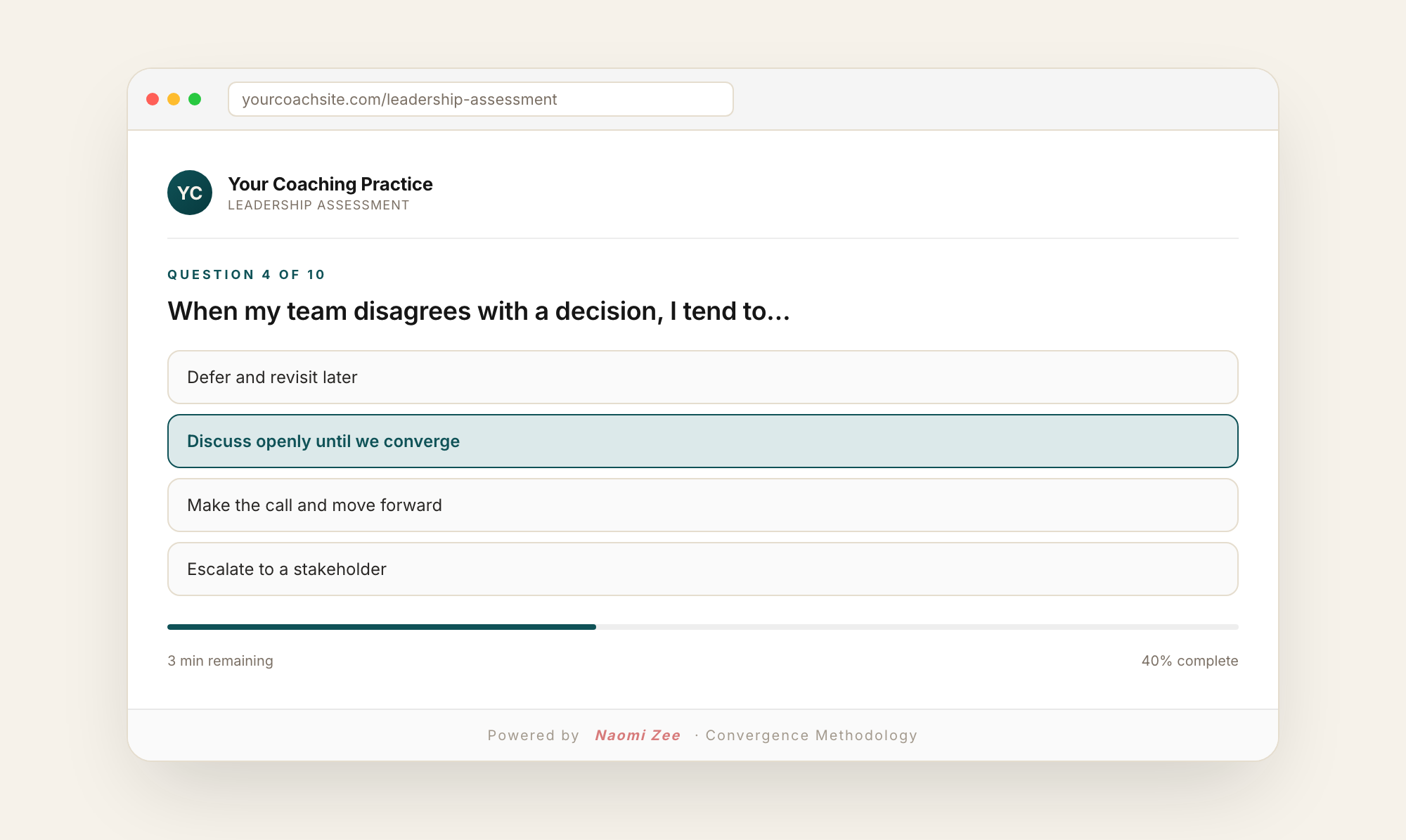Maximize the window with green dot
Viewport: 1406px width, 840px height.
195,99
